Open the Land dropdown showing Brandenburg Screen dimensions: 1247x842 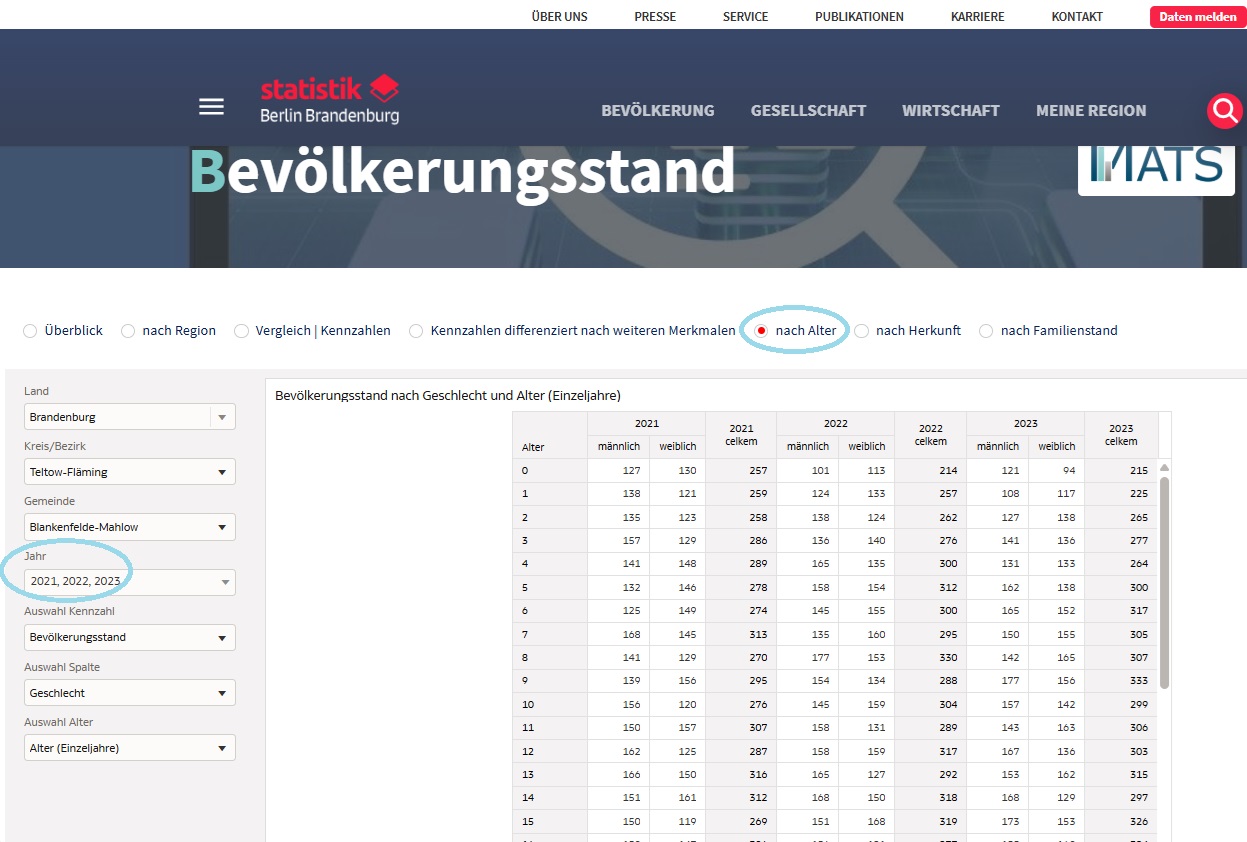[129, 417]
